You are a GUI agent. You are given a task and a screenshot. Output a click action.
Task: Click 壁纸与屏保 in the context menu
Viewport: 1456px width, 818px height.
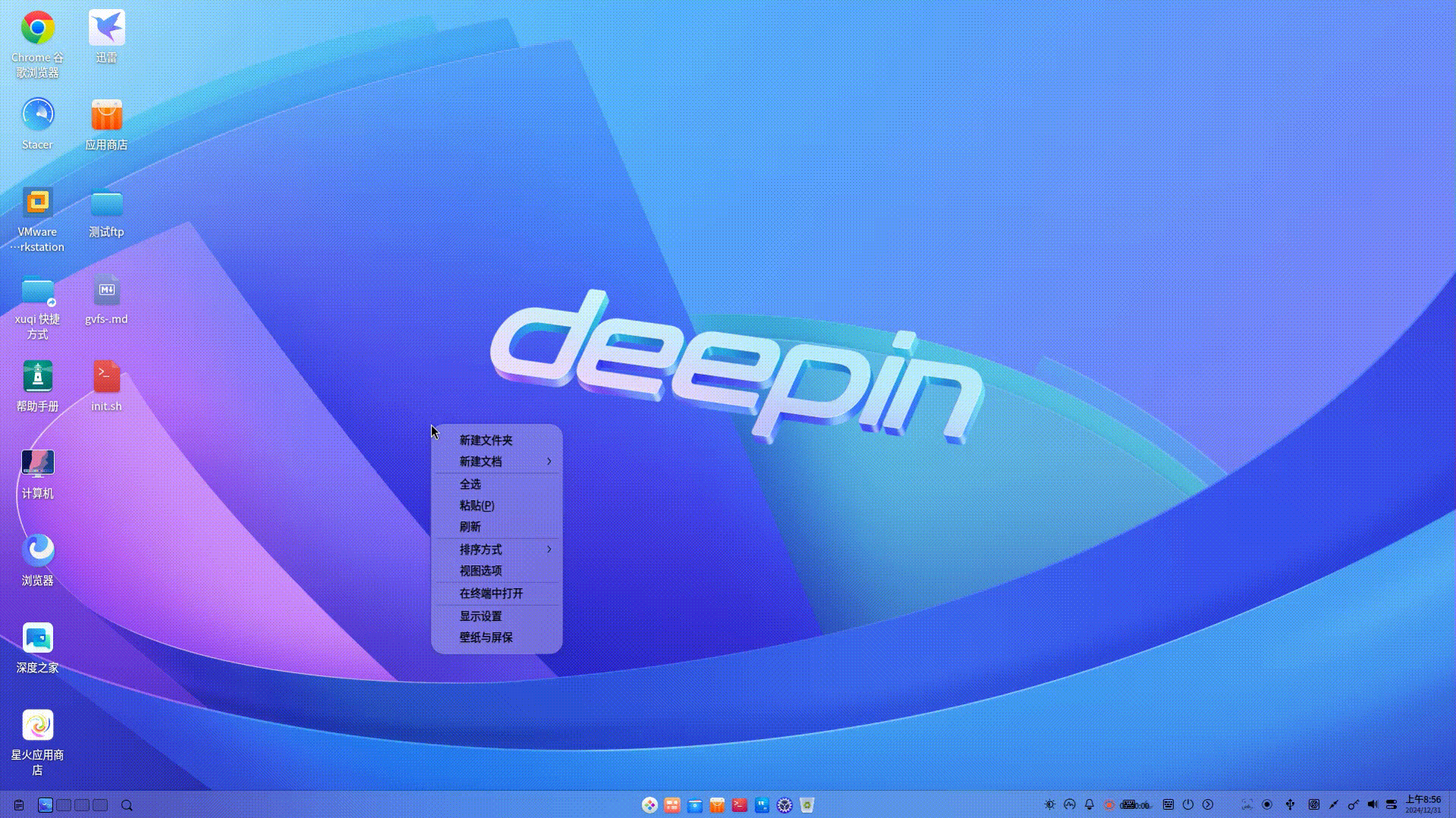[x=486, y=637]
